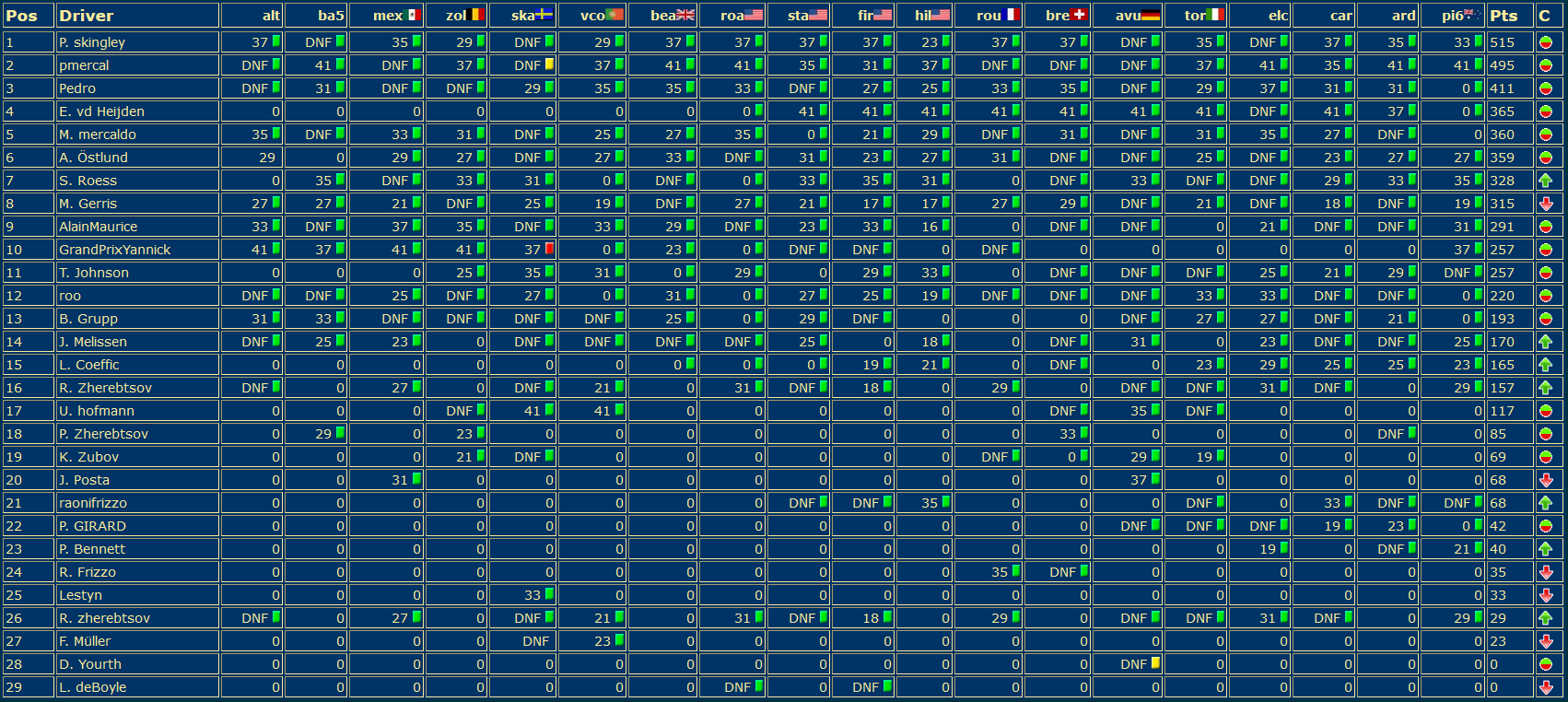
Task: Click the up arrow in L. Coeffic row
Action: 1546,365
